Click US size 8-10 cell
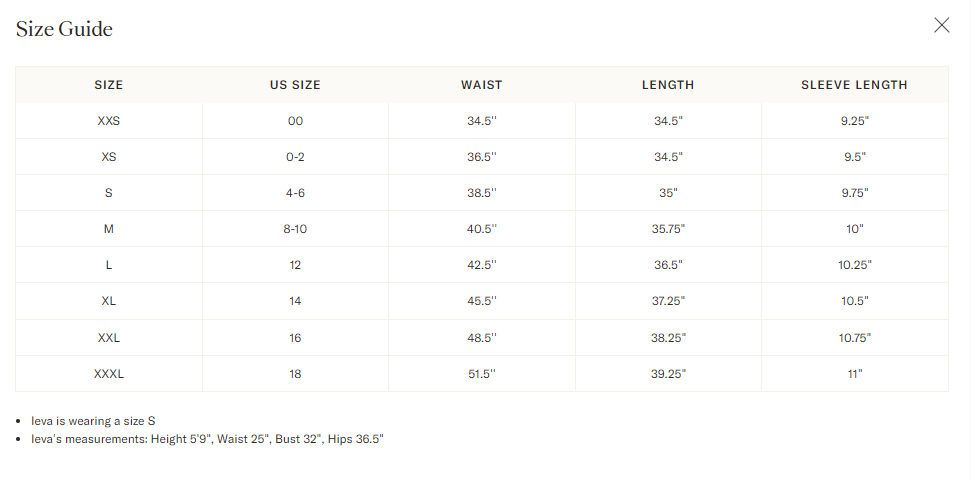Screen dimensions: 971x482 pos(295,229)
